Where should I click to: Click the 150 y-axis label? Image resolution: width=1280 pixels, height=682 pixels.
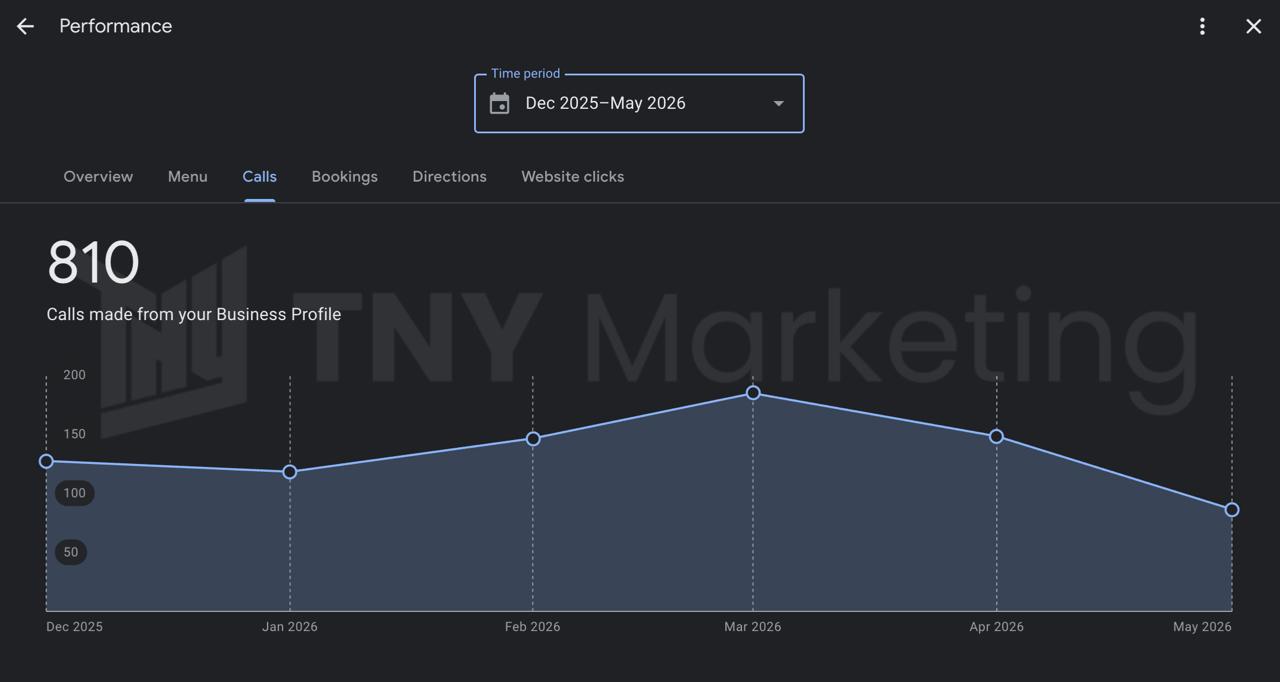tap(74, 434)
